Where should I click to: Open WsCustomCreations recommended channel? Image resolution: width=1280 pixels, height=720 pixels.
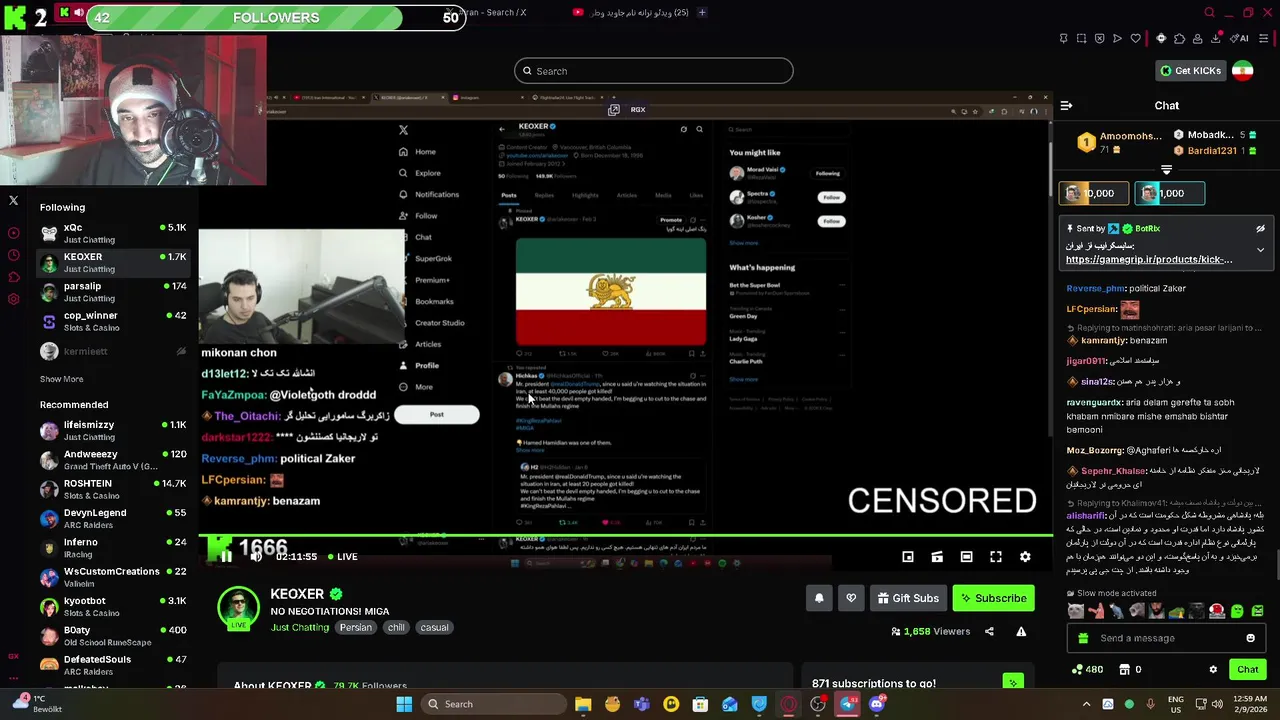pos(113,577)
